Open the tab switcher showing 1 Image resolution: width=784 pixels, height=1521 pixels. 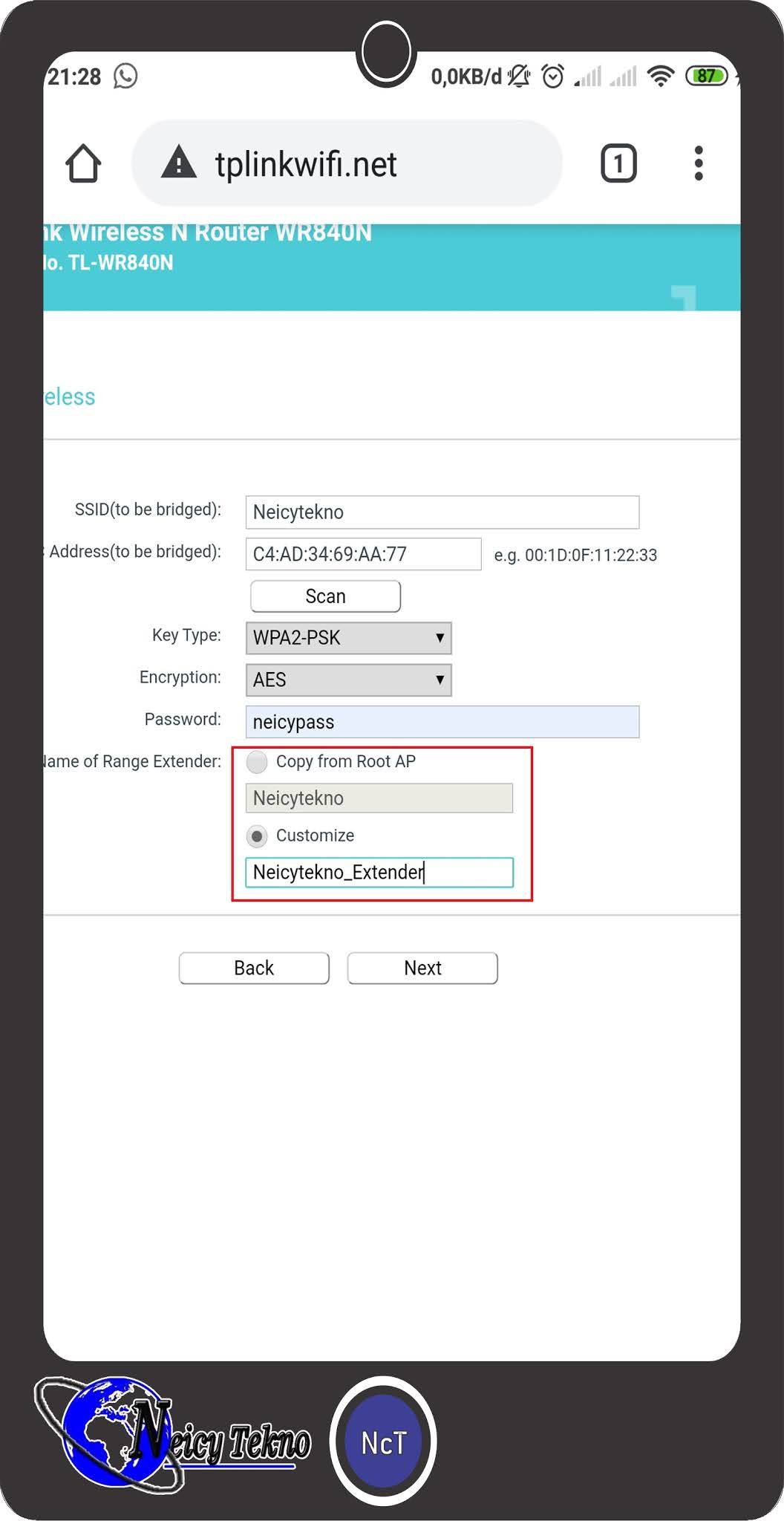[618, 163]
